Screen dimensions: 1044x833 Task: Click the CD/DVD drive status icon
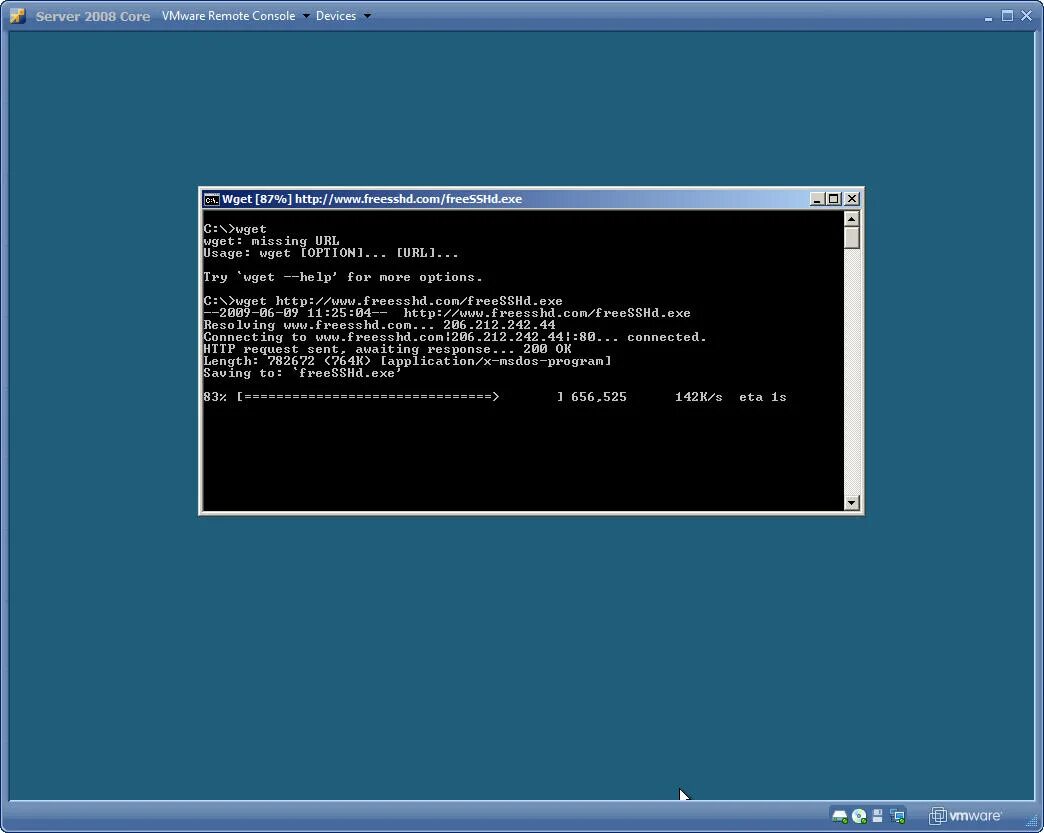tap(859, 816)
